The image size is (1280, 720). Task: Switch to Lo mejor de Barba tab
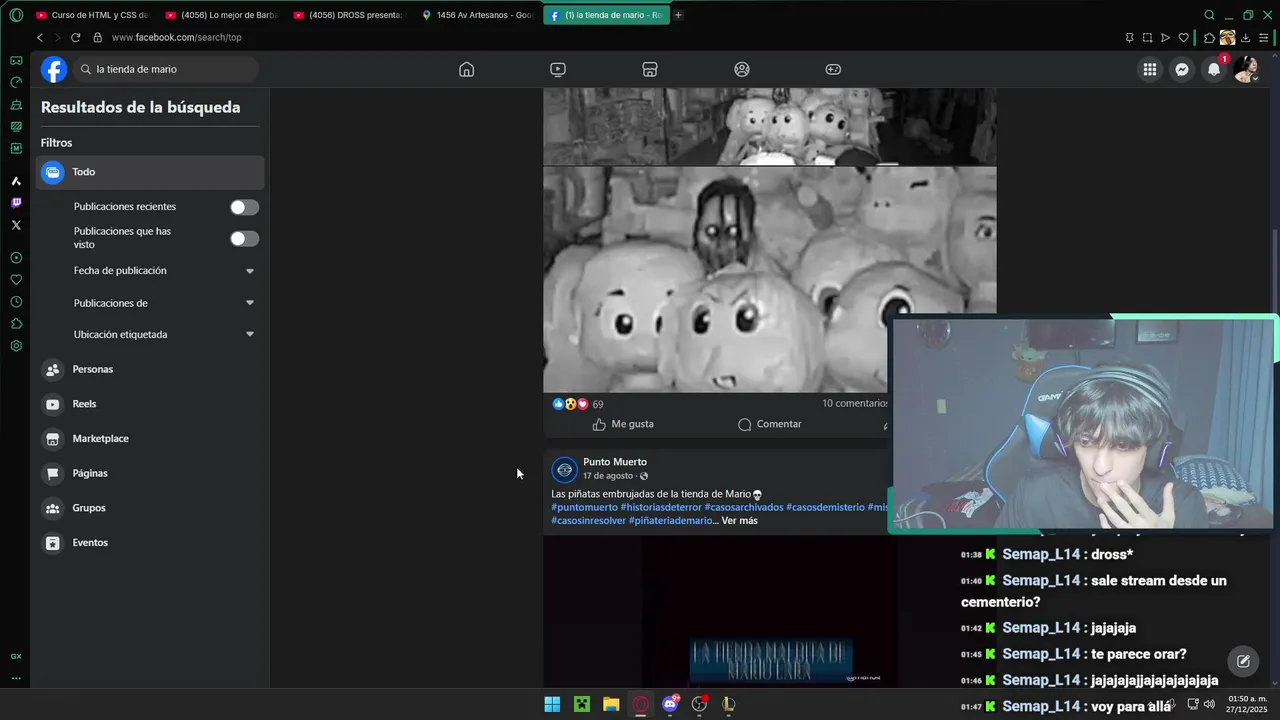tap(222, 15)
